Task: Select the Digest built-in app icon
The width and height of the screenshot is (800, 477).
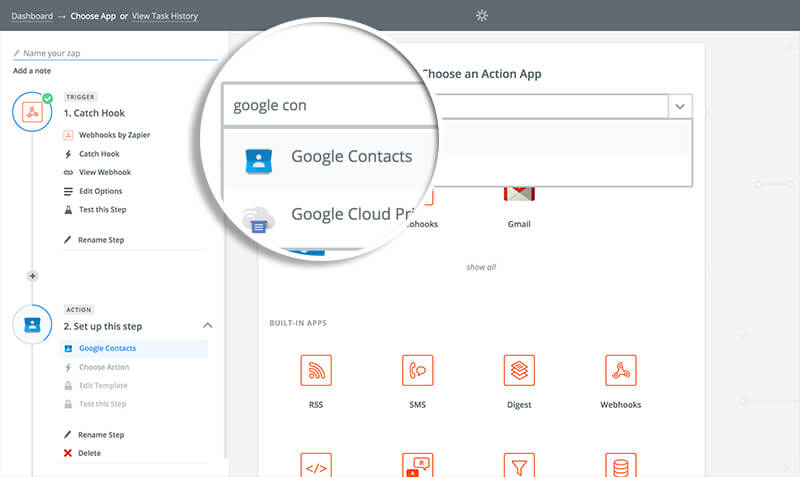Action: [x=519, y=370]
